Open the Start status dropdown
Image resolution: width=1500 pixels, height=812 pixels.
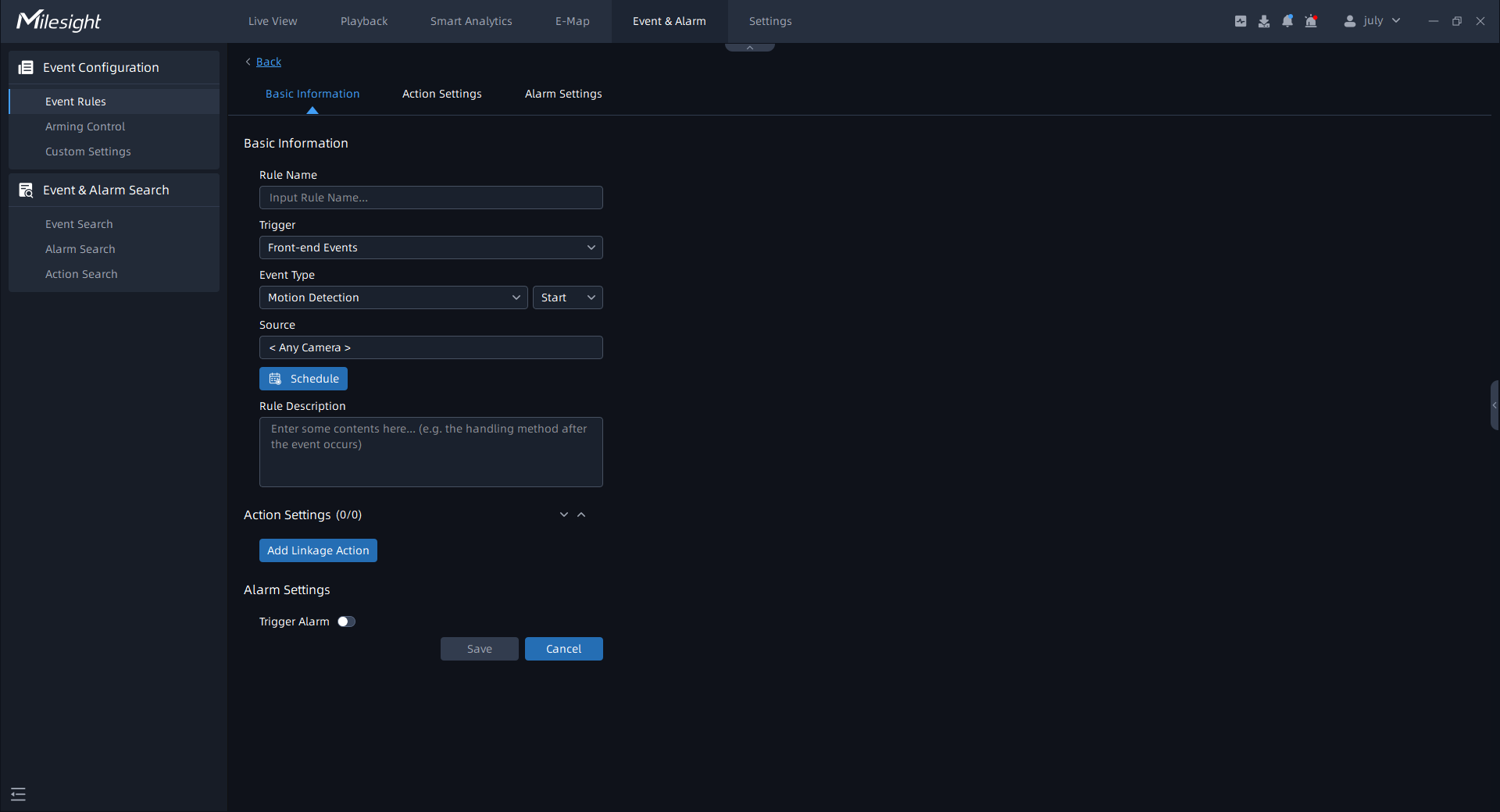(x=567, y=297)
